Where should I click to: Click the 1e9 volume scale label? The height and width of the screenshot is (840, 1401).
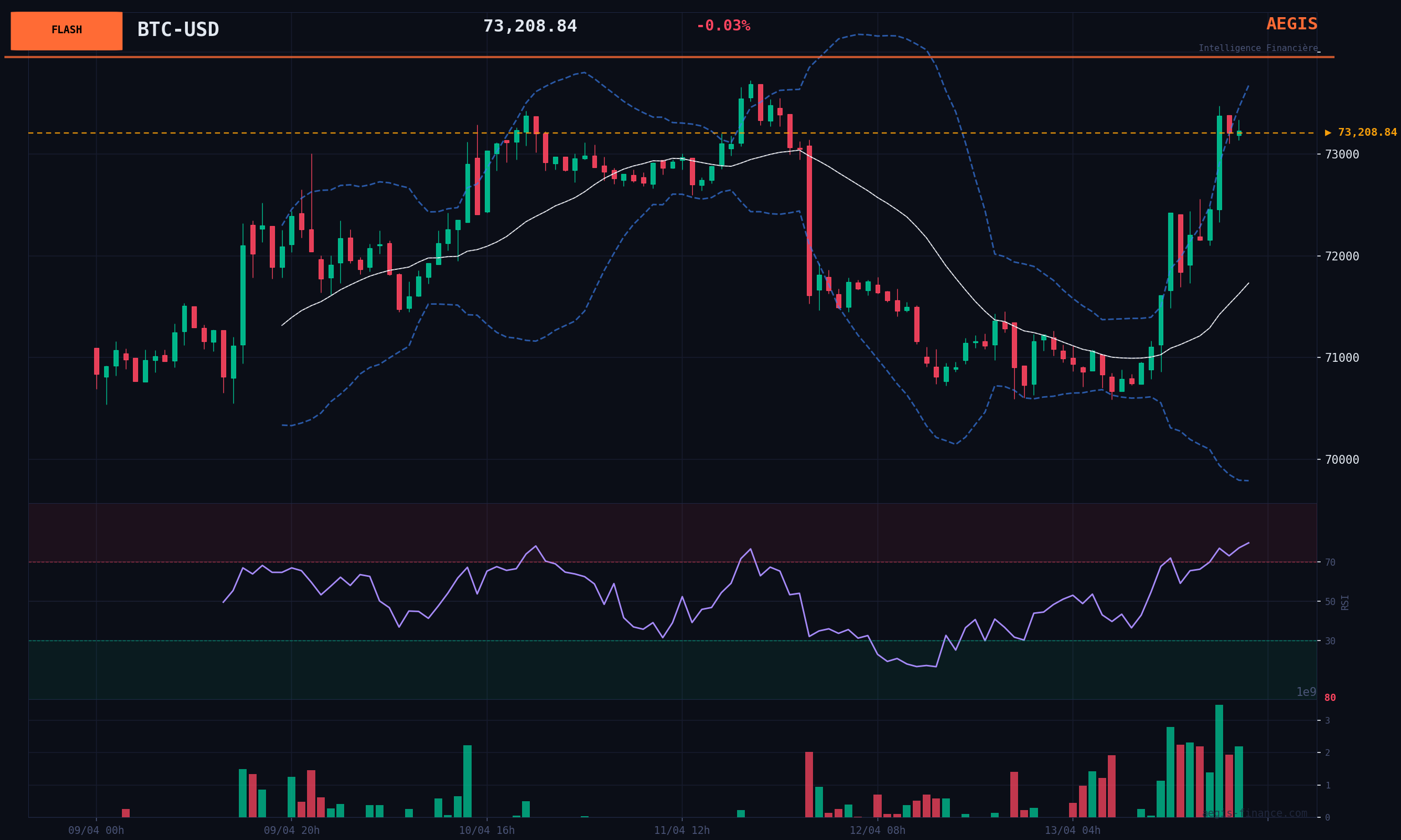[x=1306, y=692]
